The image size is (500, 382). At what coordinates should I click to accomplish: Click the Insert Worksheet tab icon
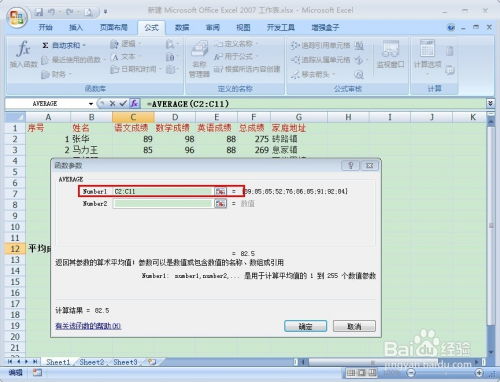click(152, 362)
